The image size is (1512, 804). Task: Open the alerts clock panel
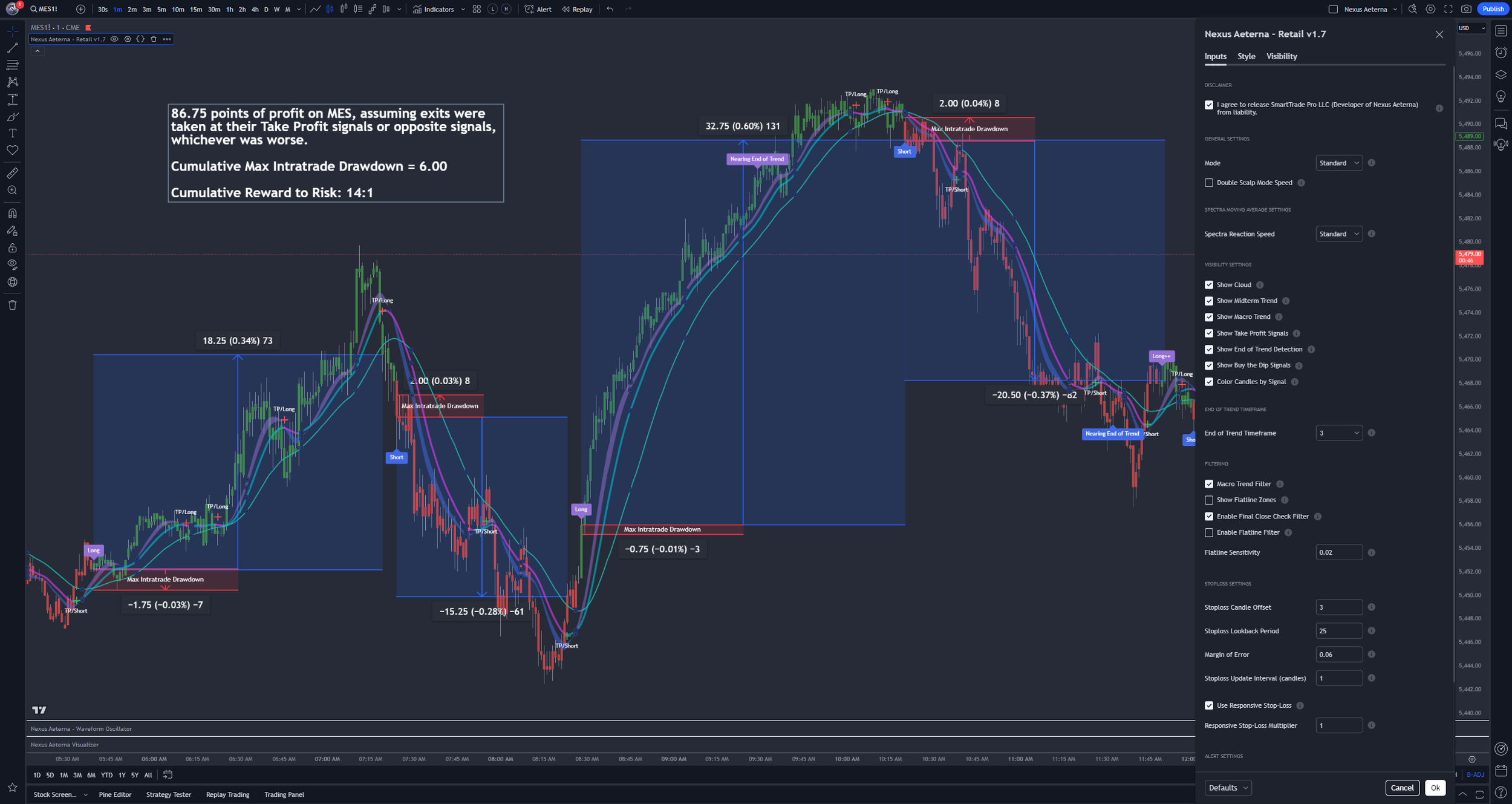pyautogui.click(x=1501, y=53)
